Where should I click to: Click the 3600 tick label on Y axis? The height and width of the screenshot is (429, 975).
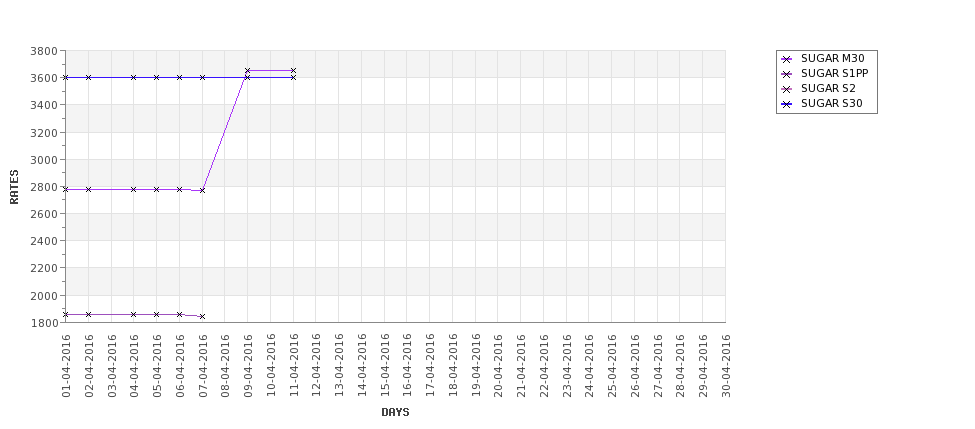click(44, 78)
